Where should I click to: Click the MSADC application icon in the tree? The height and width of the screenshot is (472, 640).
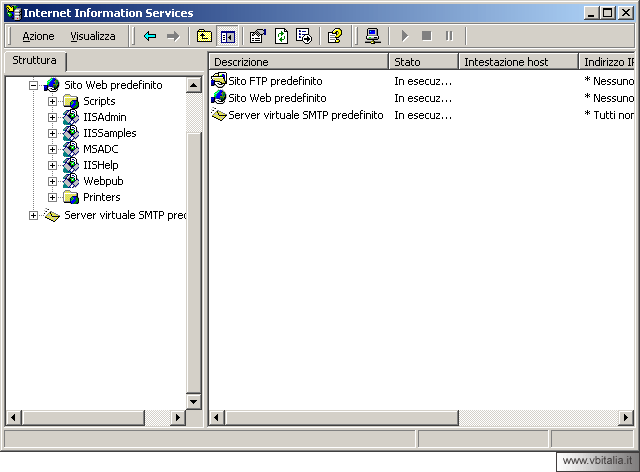[71, 149]
